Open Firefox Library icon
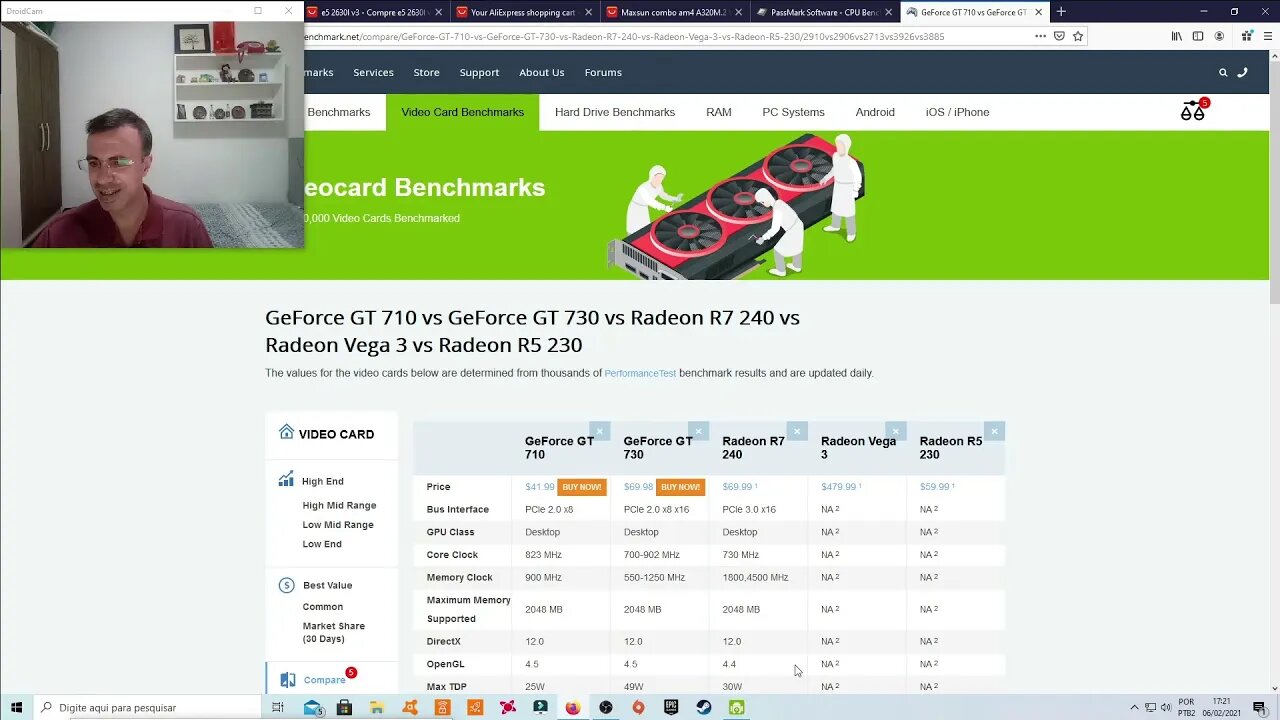The image size is (1280, 720). (1177, 36)
